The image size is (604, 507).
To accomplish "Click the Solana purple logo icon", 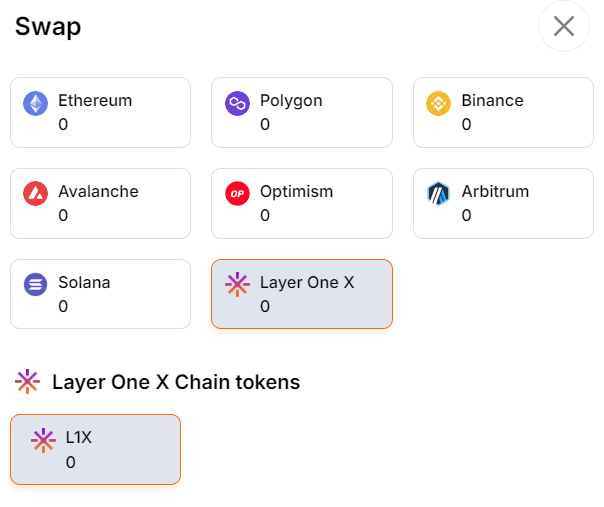I will tap(36, 285).
